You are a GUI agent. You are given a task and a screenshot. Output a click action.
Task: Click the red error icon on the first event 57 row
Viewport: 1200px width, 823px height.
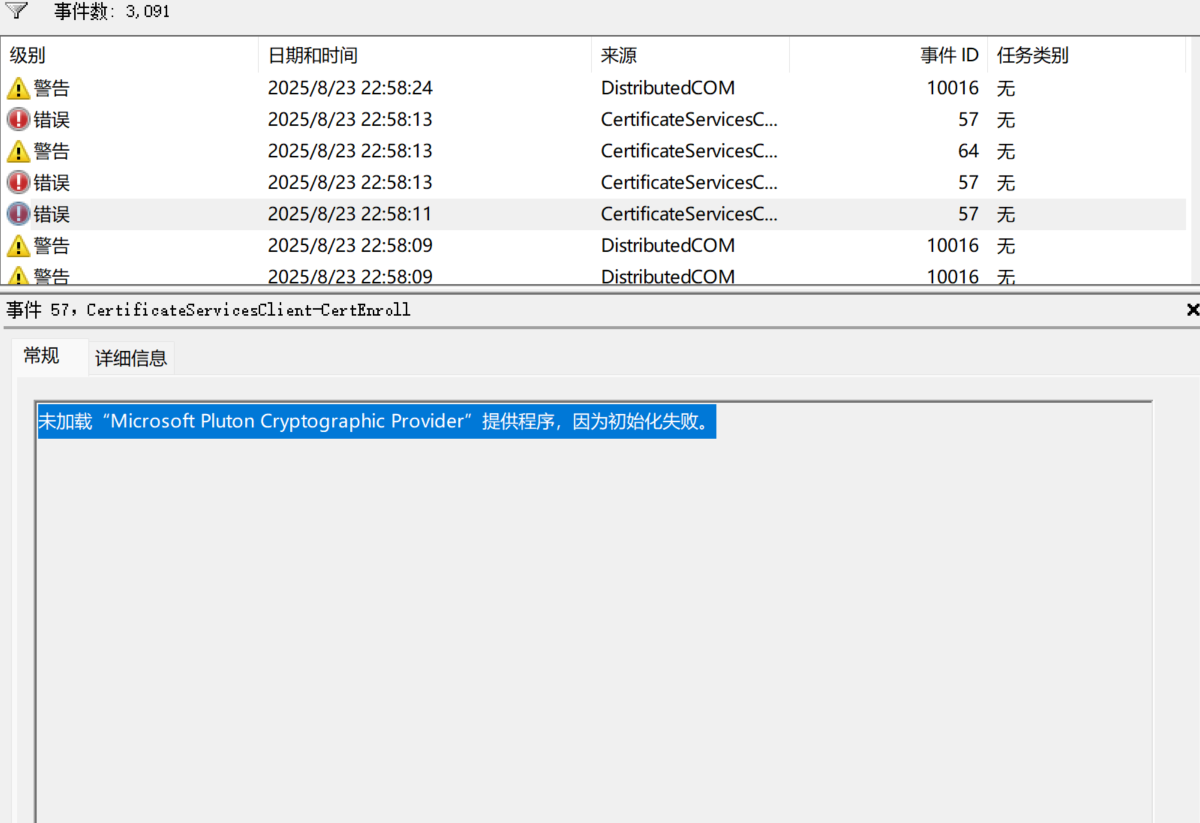[18, 119]
